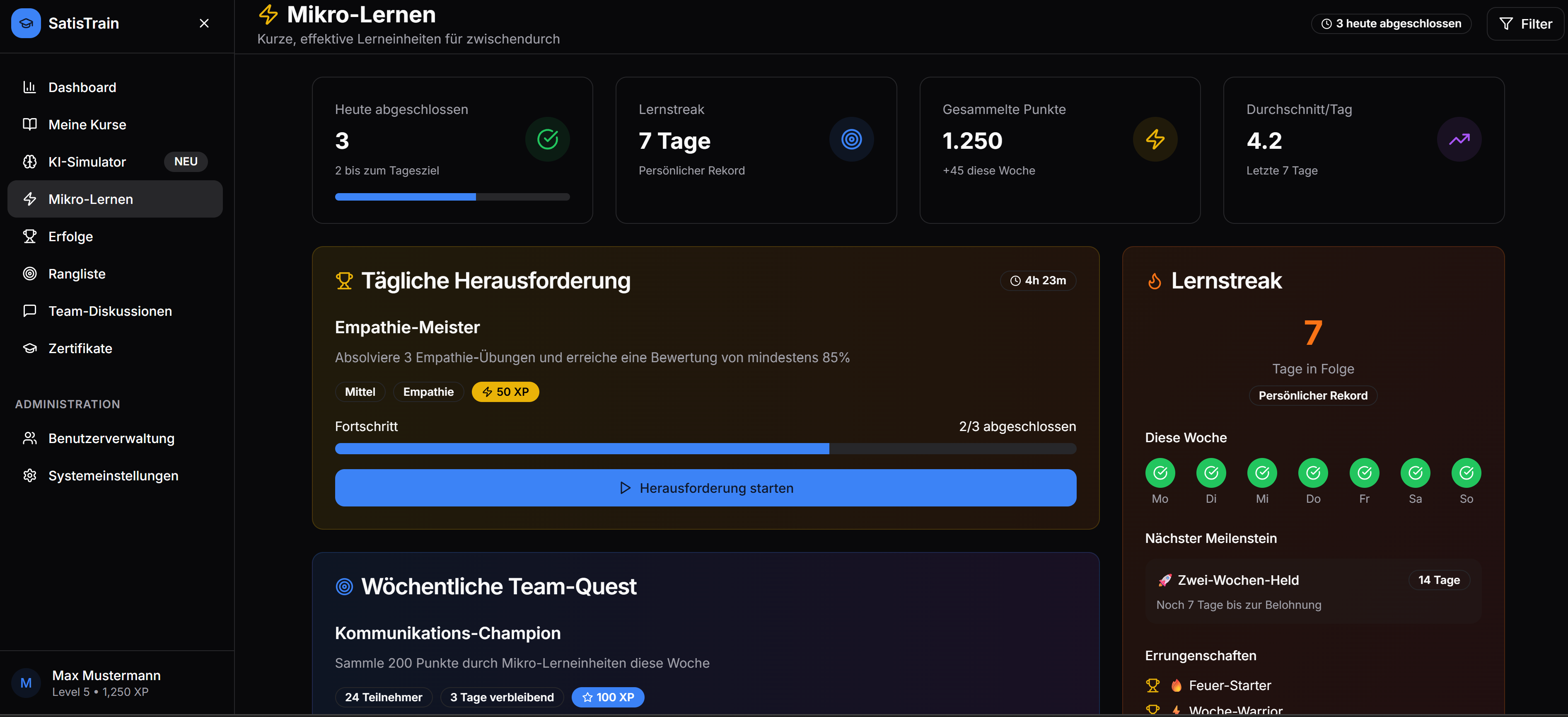
Task: Click target icon beside Wöchentliche Team-Quest
Action: (x=344, y=586)
